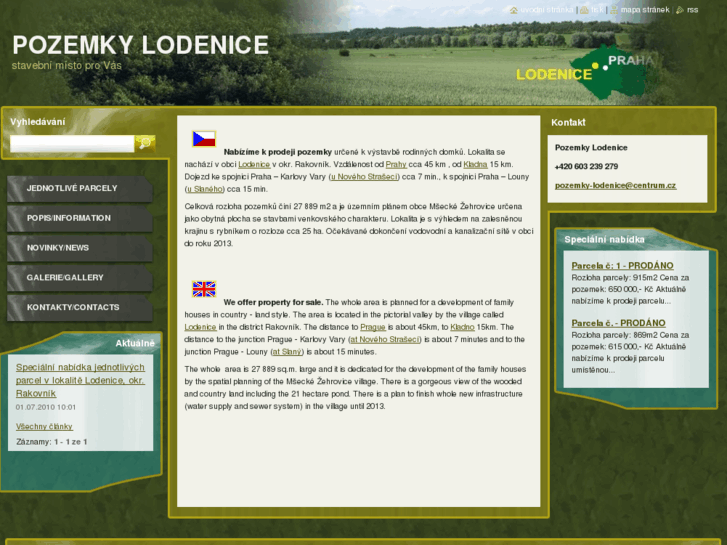Click the Aktuálně panel heading
This screenshot has height=545, width=727.
pos(135,343)
